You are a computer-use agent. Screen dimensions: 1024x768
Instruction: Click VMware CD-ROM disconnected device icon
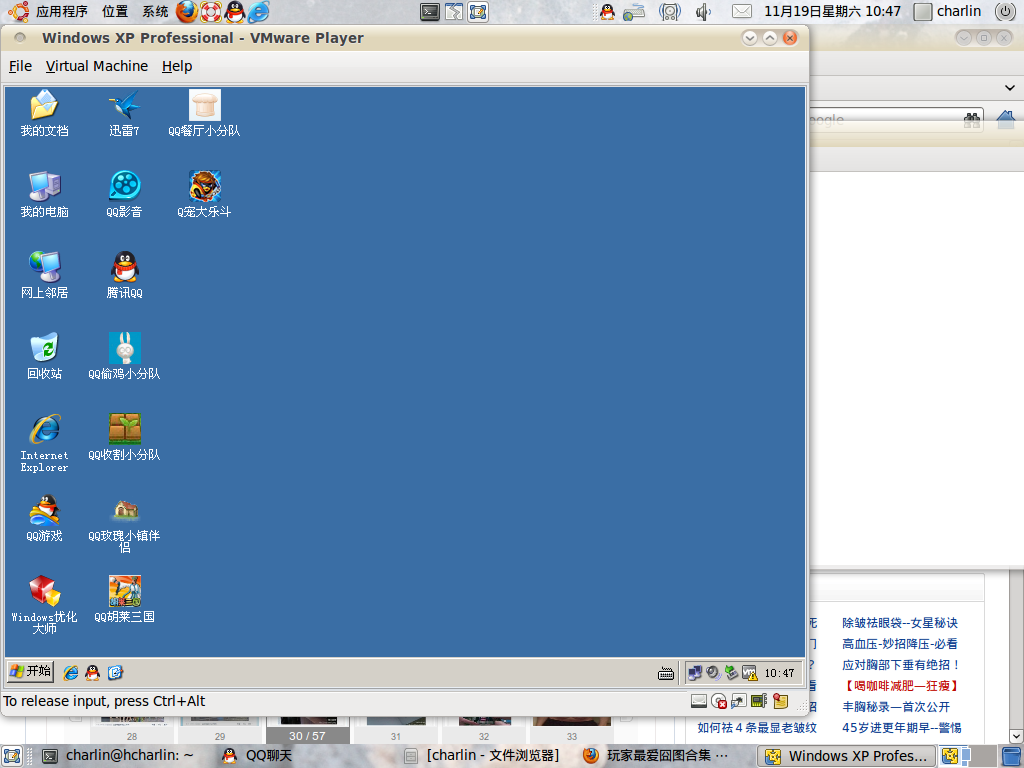[x=719, y=701]
